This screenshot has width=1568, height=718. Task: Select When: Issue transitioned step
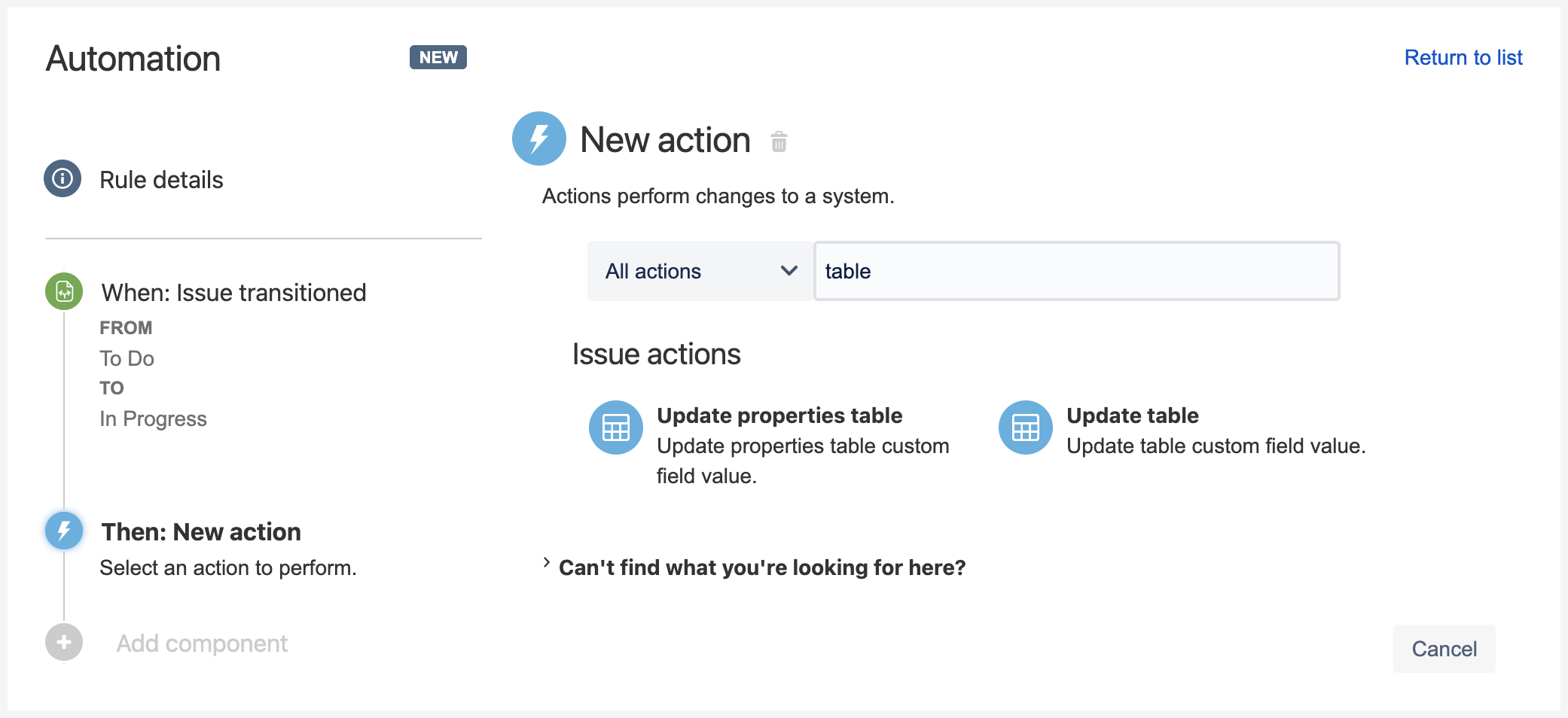[233, 292]
